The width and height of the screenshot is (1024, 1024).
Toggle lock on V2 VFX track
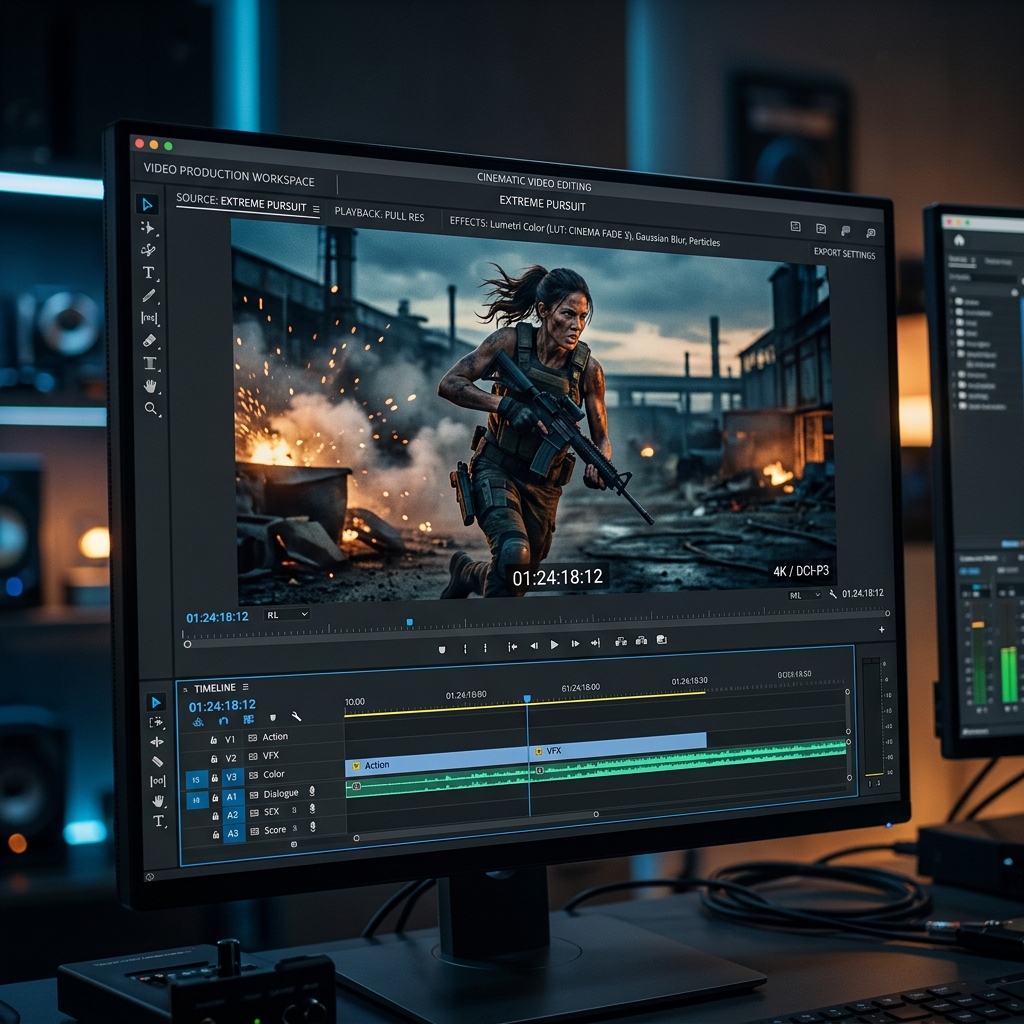pyautogui.click(x=214, y=759)
